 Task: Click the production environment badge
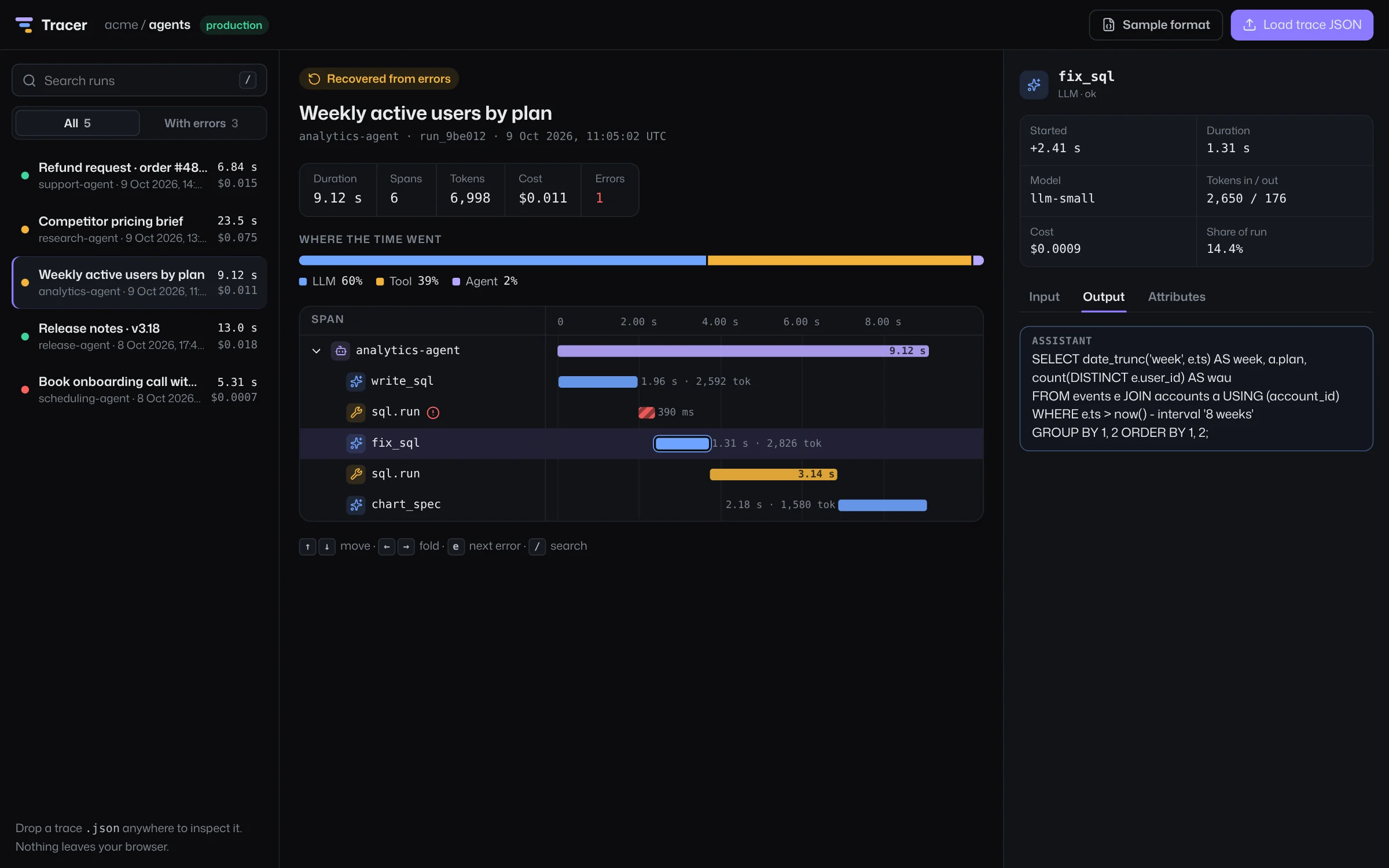point(234,25)
